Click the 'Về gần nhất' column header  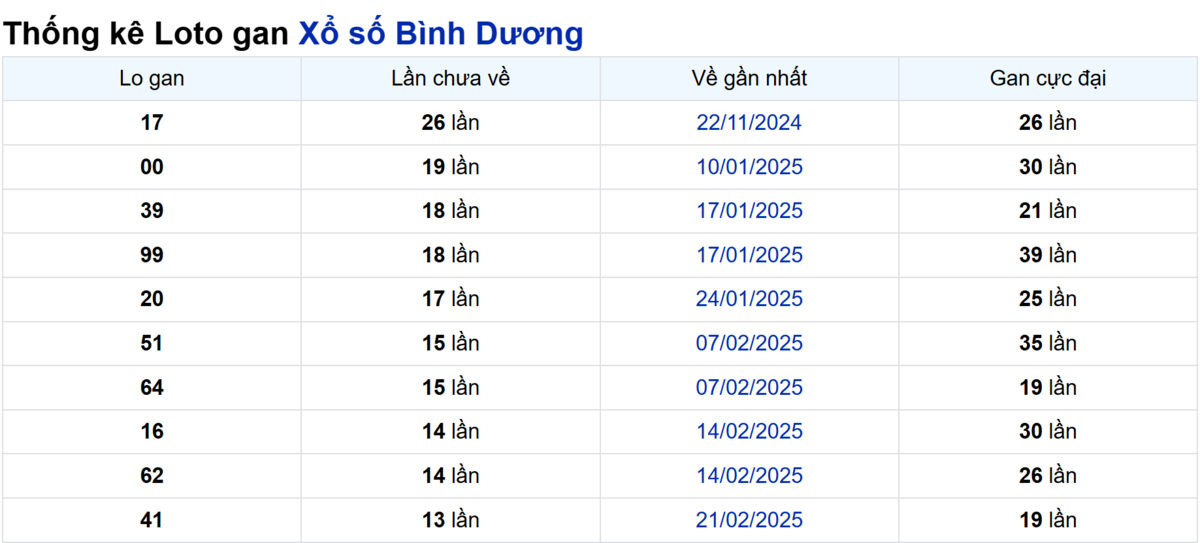click(749, 78)
